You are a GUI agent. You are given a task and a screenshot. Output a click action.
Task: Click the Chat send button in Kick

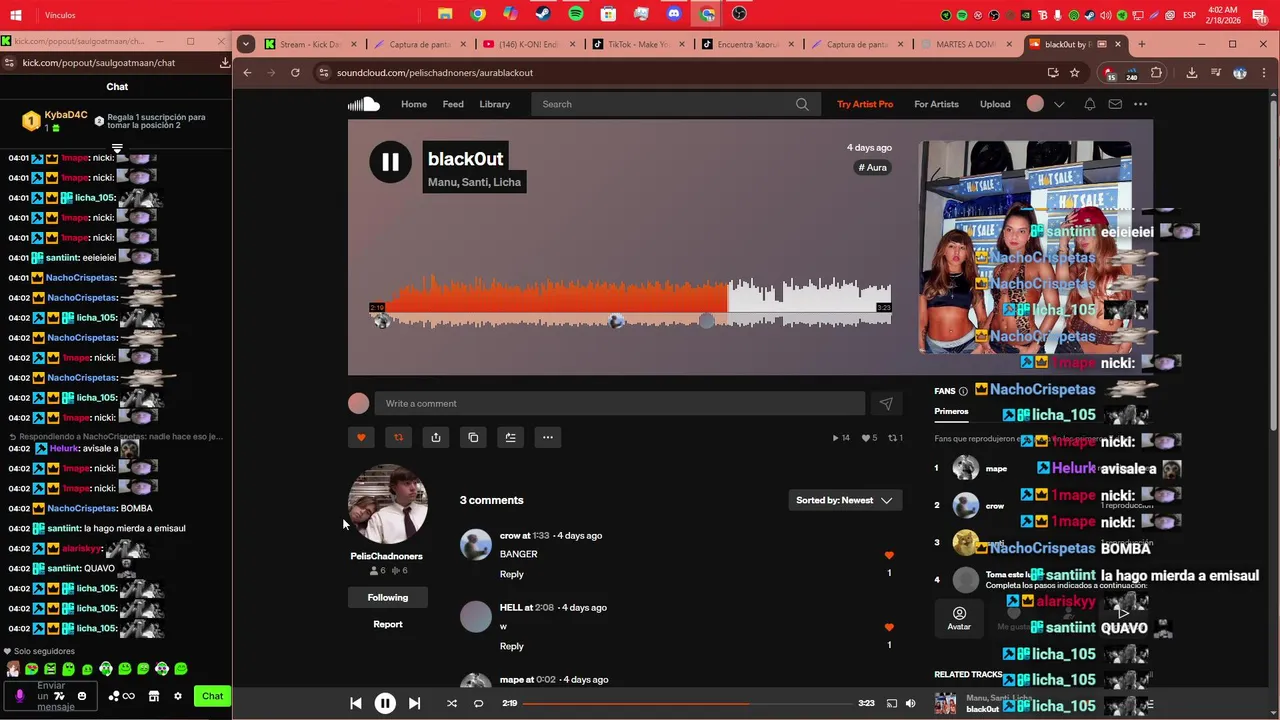[212, 696]
